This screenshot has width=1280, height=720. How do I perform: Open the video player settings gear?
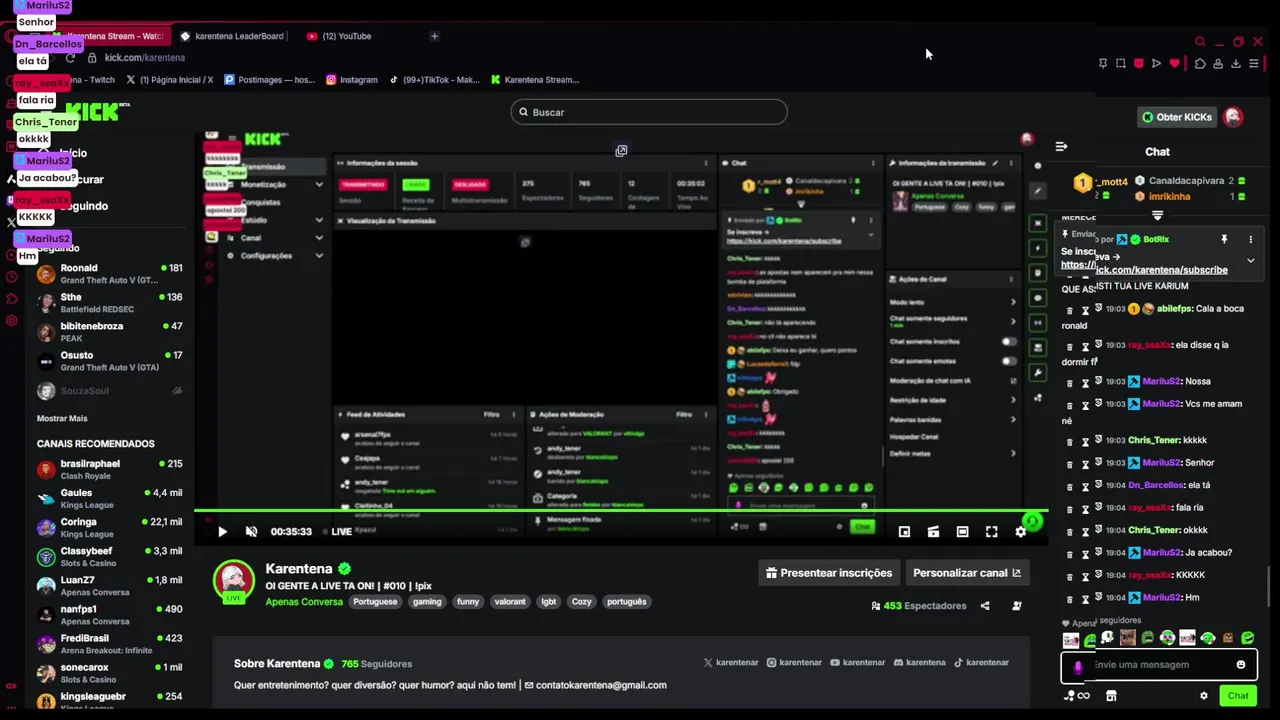click(x=1020, y=532)
